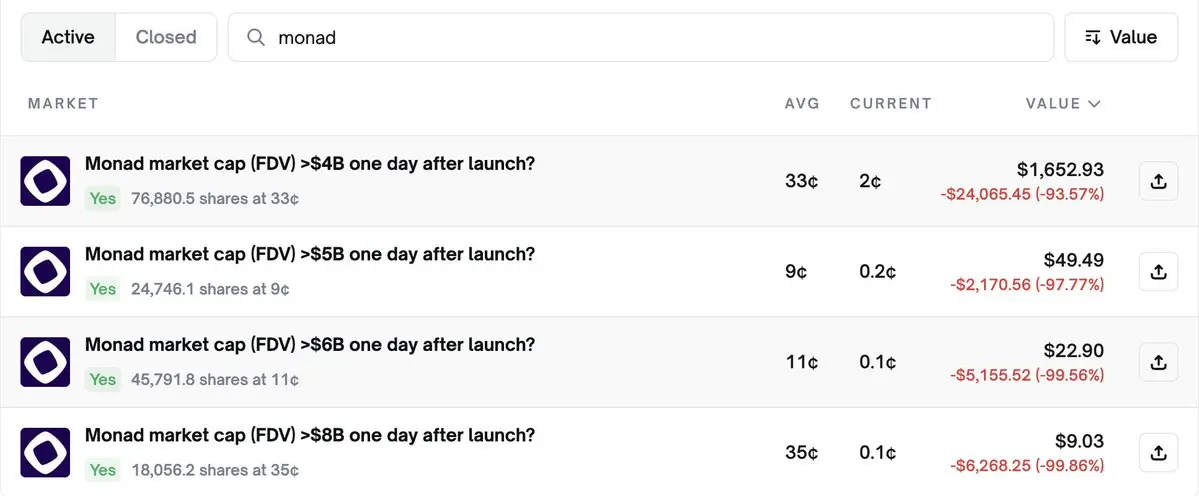Open the Value sort dropdown button

click(1120, 38)
